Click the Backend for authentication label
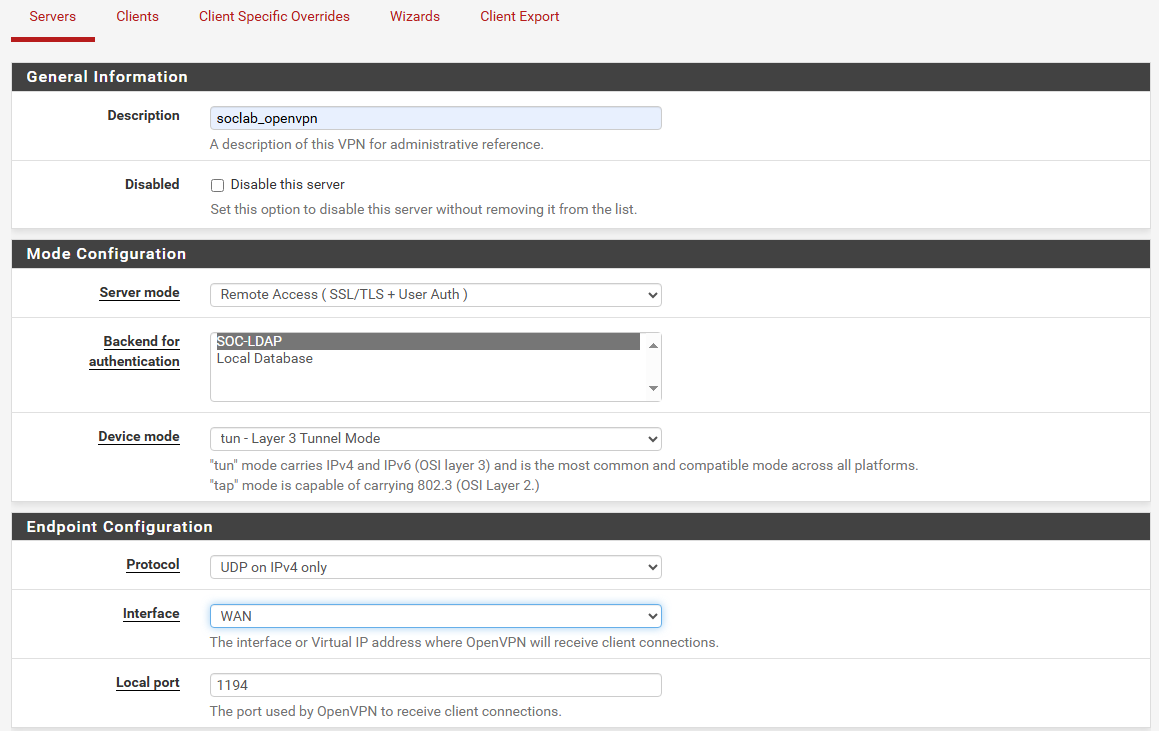Viewport: 1159px width, 731px height. click(x=135, y=352)
